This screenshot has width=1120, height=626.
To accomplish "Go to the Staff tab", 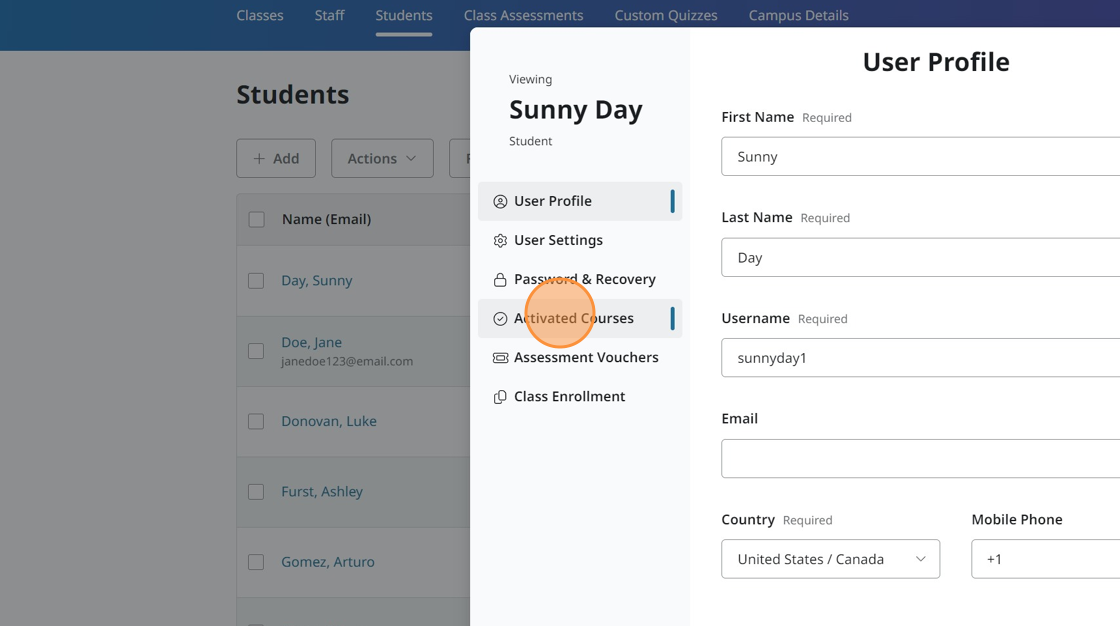I will pos(329,15).
